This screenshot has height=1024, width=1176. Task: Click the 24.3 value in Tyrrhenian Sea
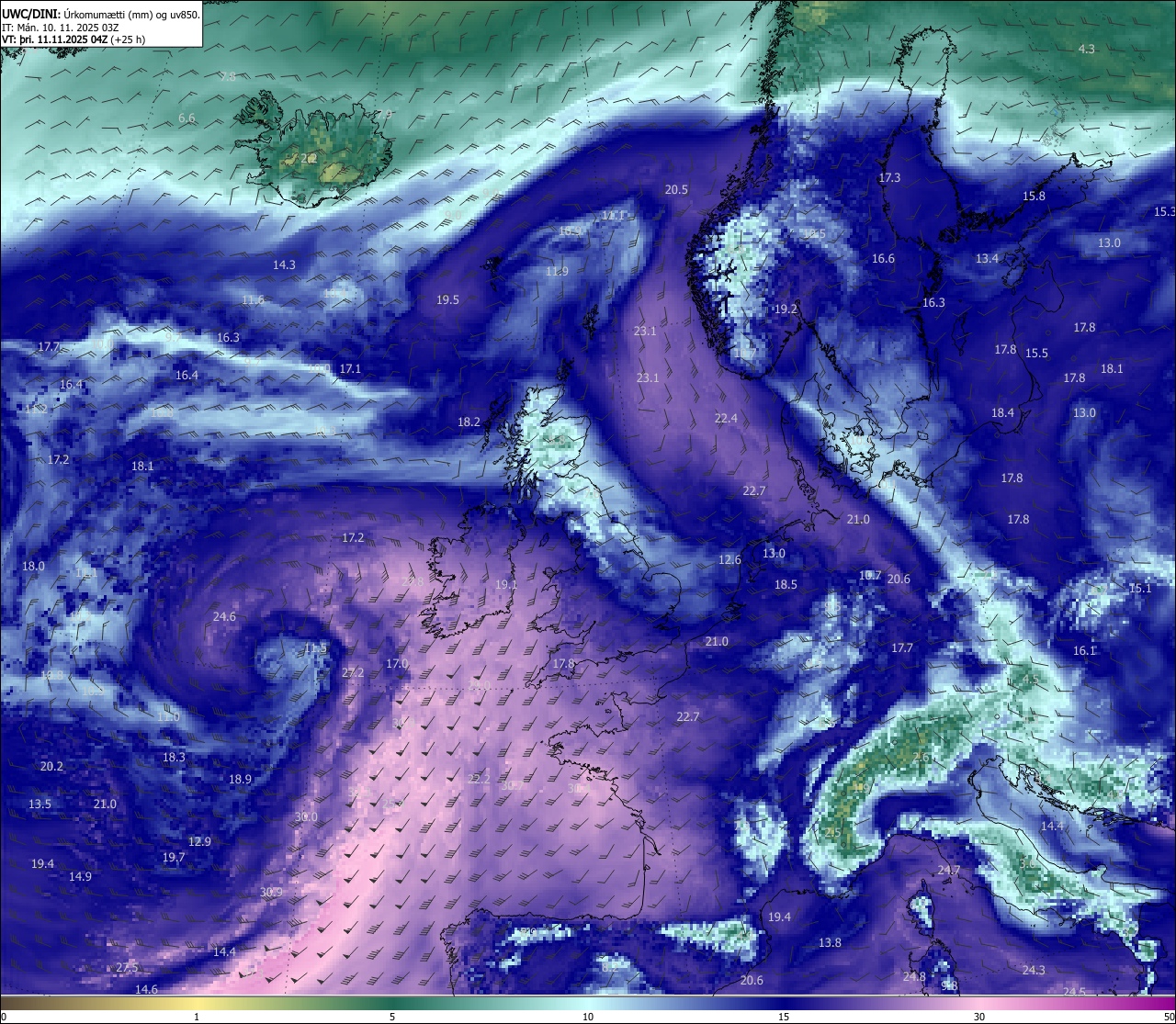pyautogui.click(x=1034, y=970)
